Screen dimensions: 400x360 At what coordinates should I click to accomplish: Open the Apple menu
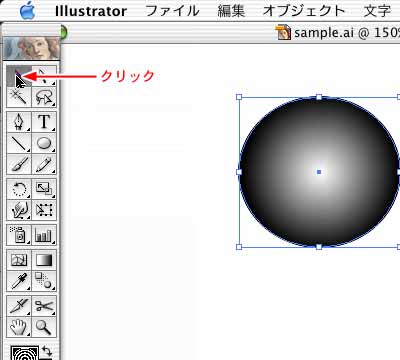(28, 11)
